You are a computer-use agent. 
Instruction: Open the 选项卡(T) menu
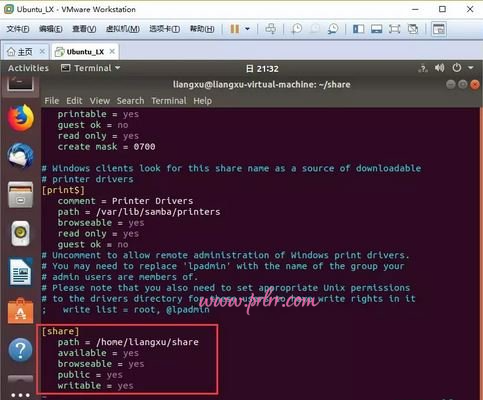(165, 29)
